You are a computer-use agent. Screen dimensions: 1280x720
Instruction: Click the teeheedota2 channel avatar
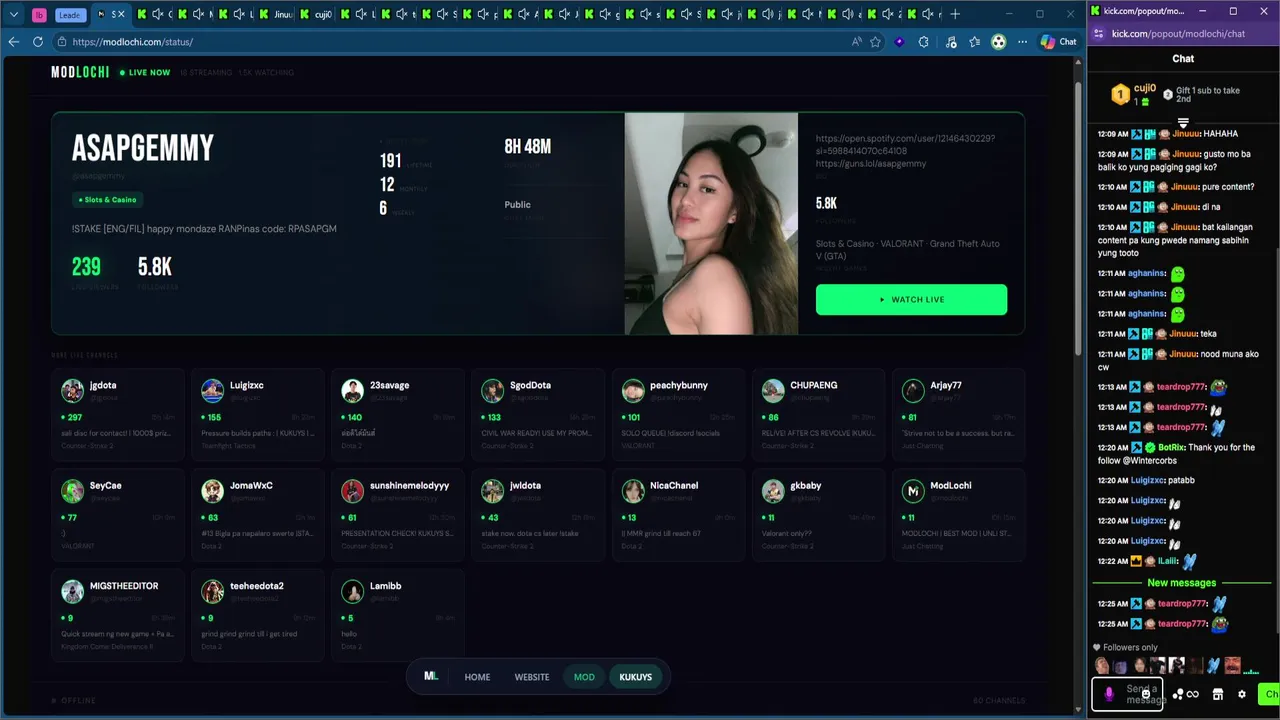tap(212, 590)
